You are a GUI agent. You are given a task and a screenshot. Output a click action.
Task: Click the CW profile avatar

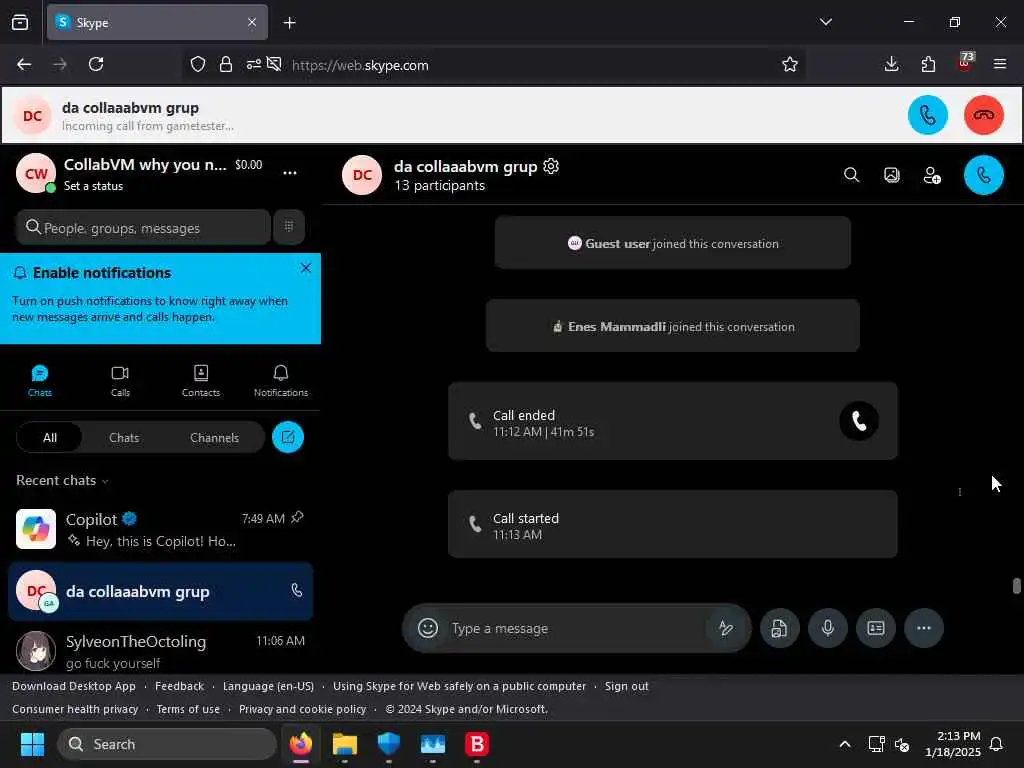[x=35, y=174]
